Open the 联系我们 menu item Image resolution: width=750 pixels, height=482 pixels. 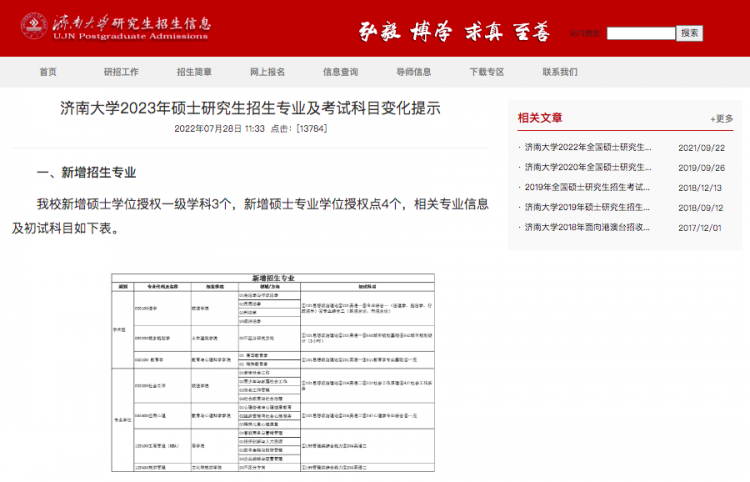tap(560, 72)
